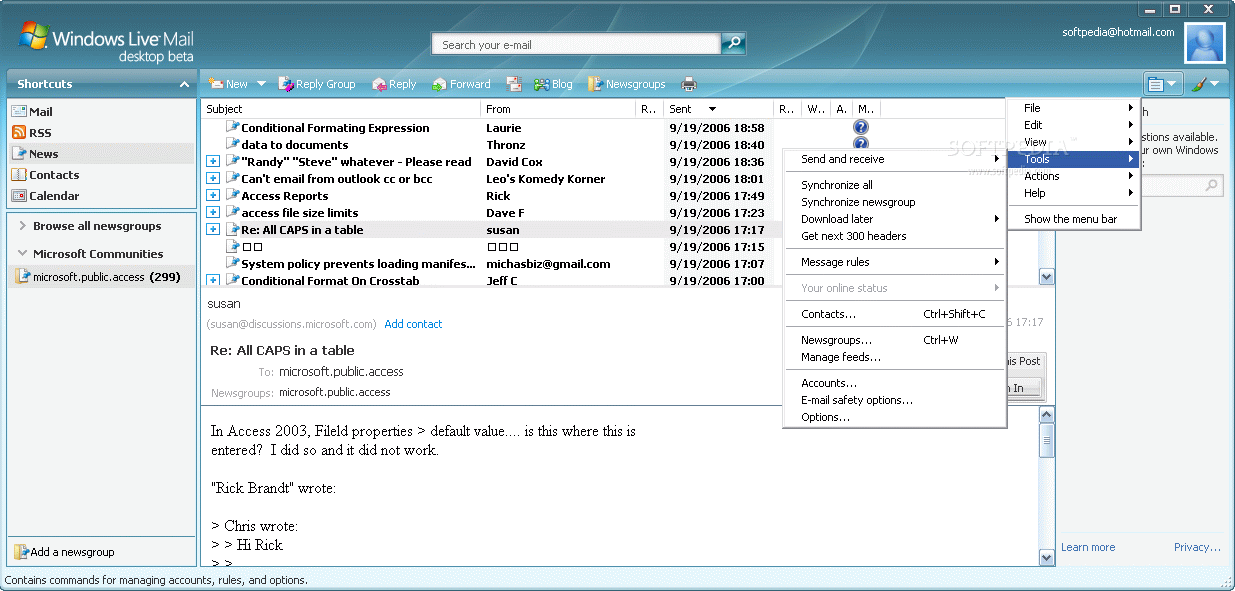Screen dimensions: 1235x591
Task: Print using the printer icon
Action: coord(689,84)
